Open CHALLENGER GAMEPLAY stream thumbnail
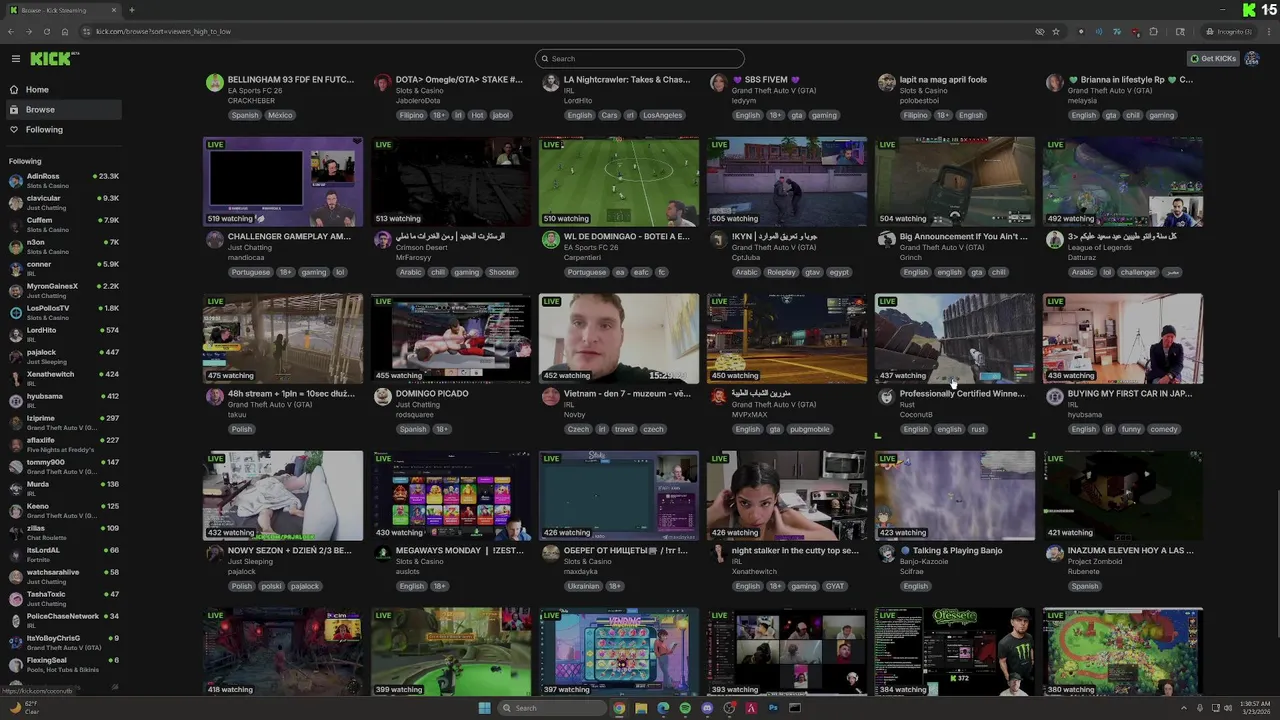 (283, 182)
